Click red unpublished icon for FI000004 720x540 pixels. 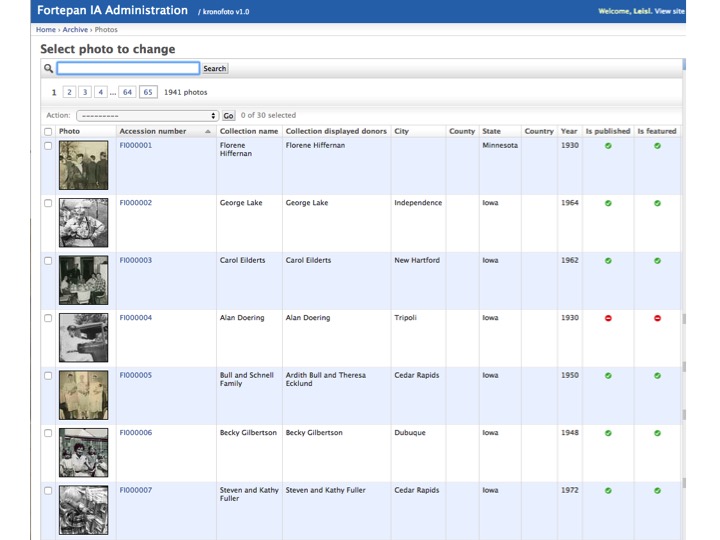(608, 318)
